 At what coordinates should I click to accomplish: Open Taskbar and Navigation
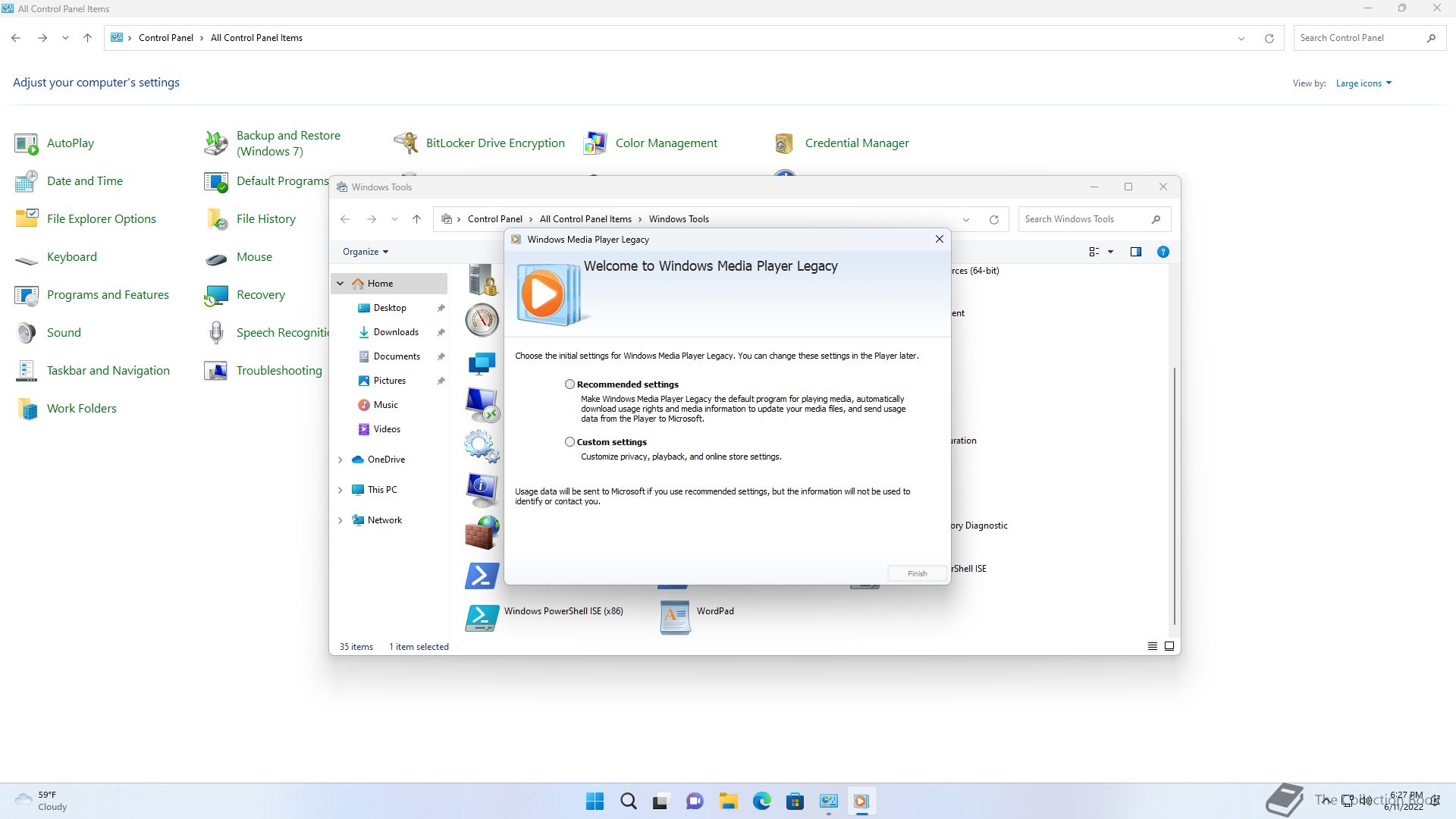point(93,370)
